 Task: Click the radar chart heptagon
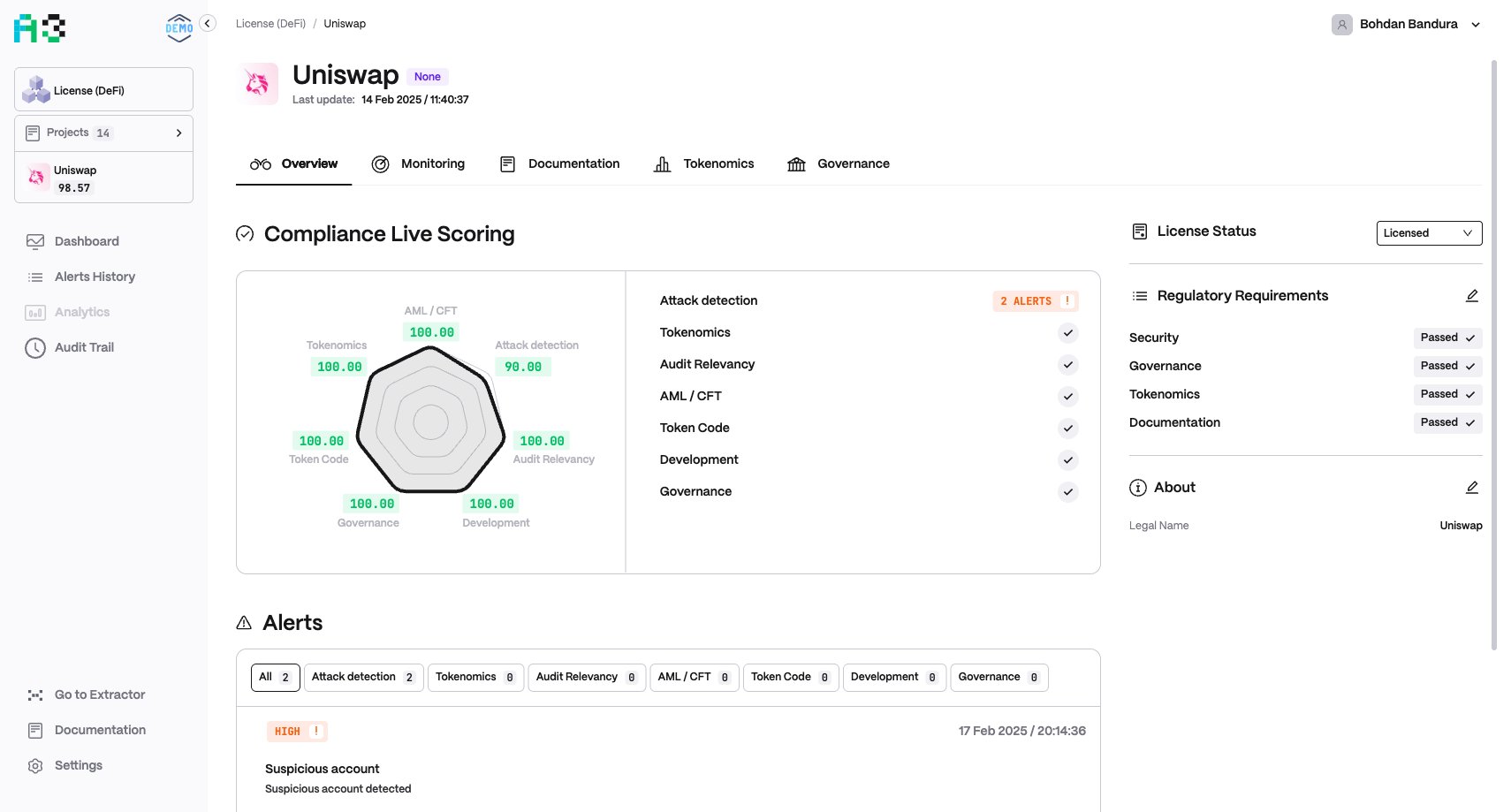point(431,421)
